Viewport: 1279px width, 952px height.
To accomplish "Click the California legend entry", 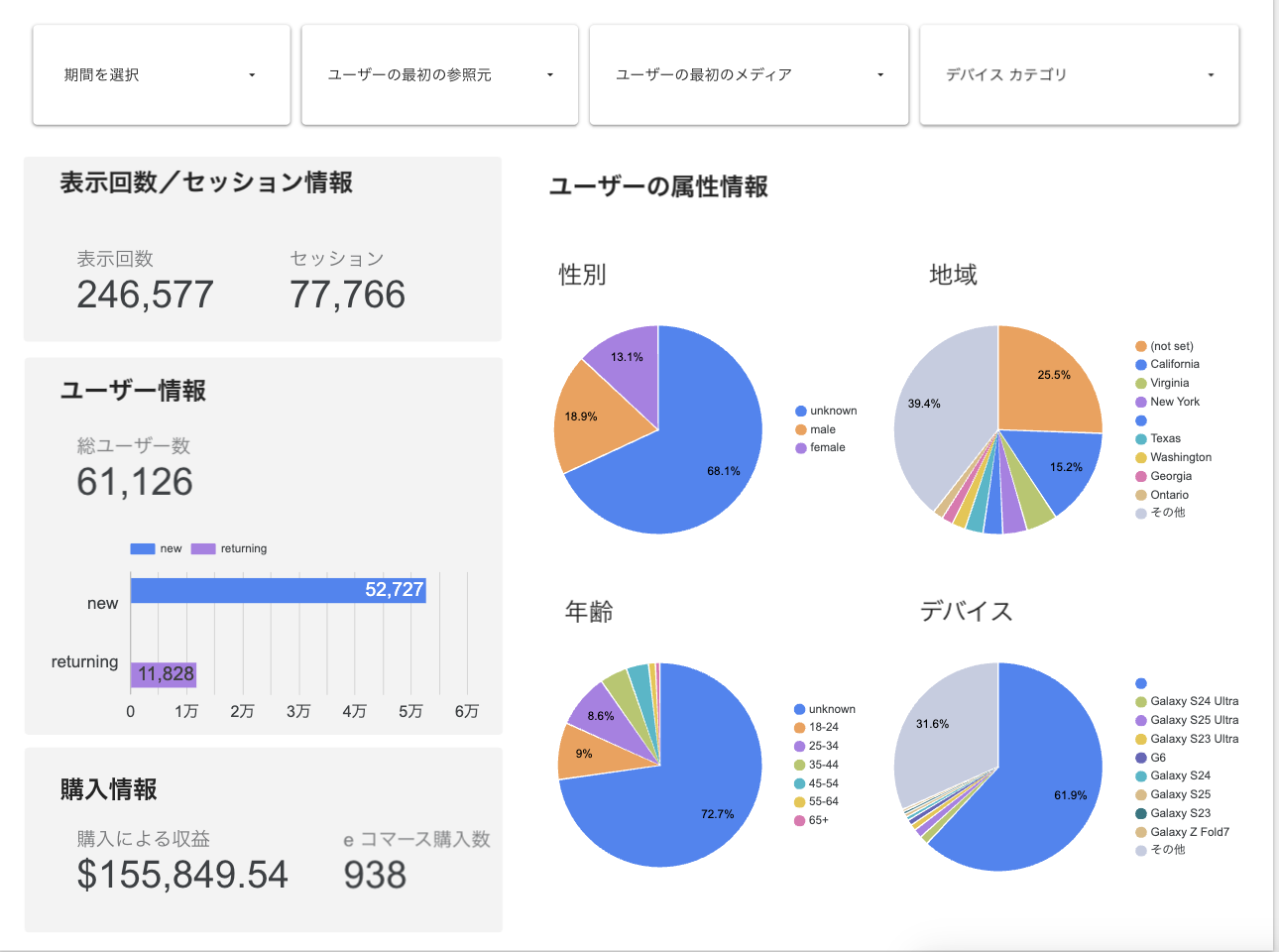I will 1167,364.
